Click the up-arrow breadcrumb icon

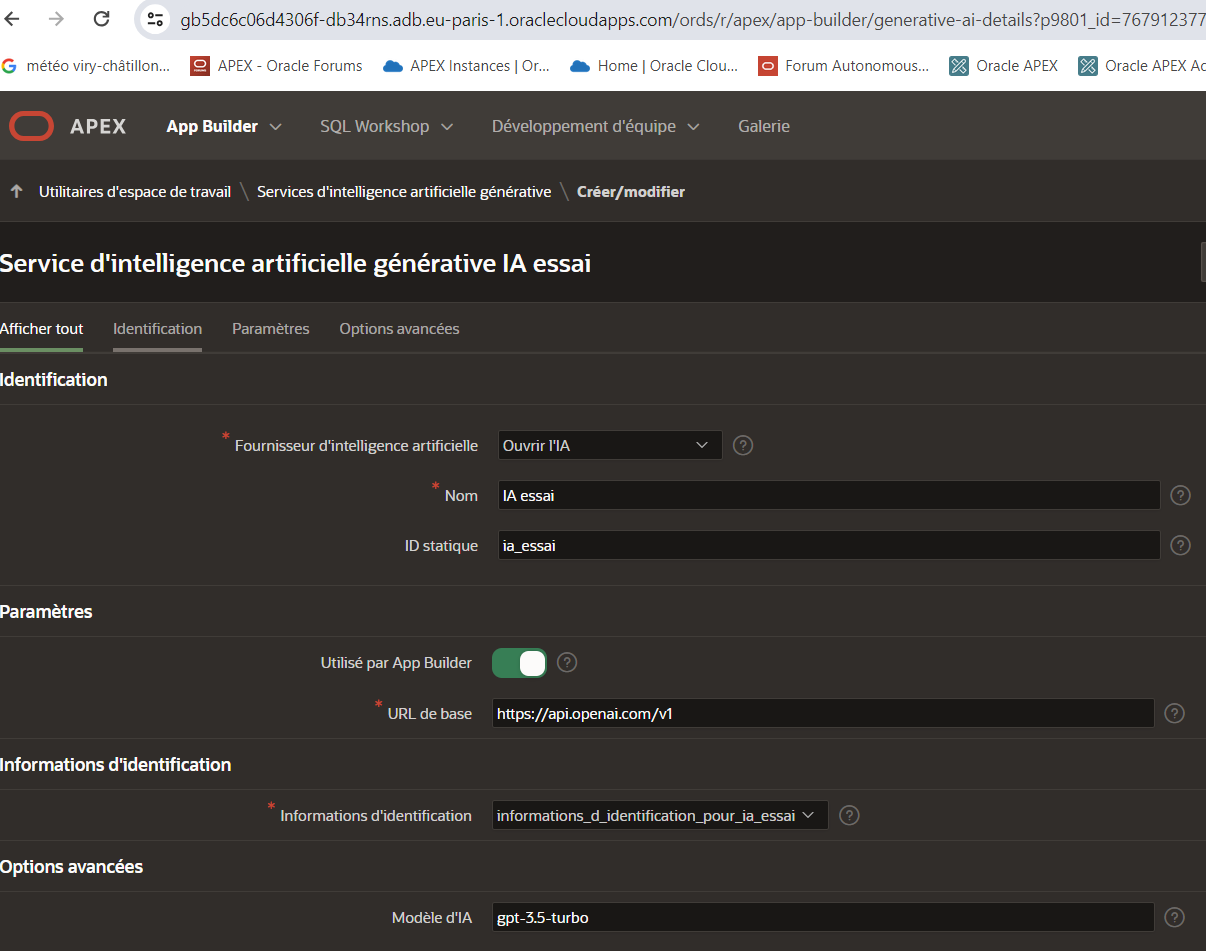click(x=16, y=191)
